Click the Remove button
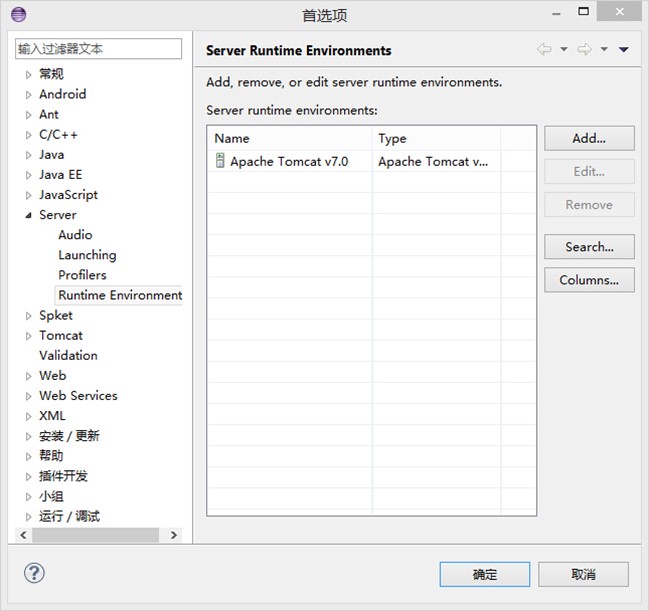649x611 pixels. point(589,204)
